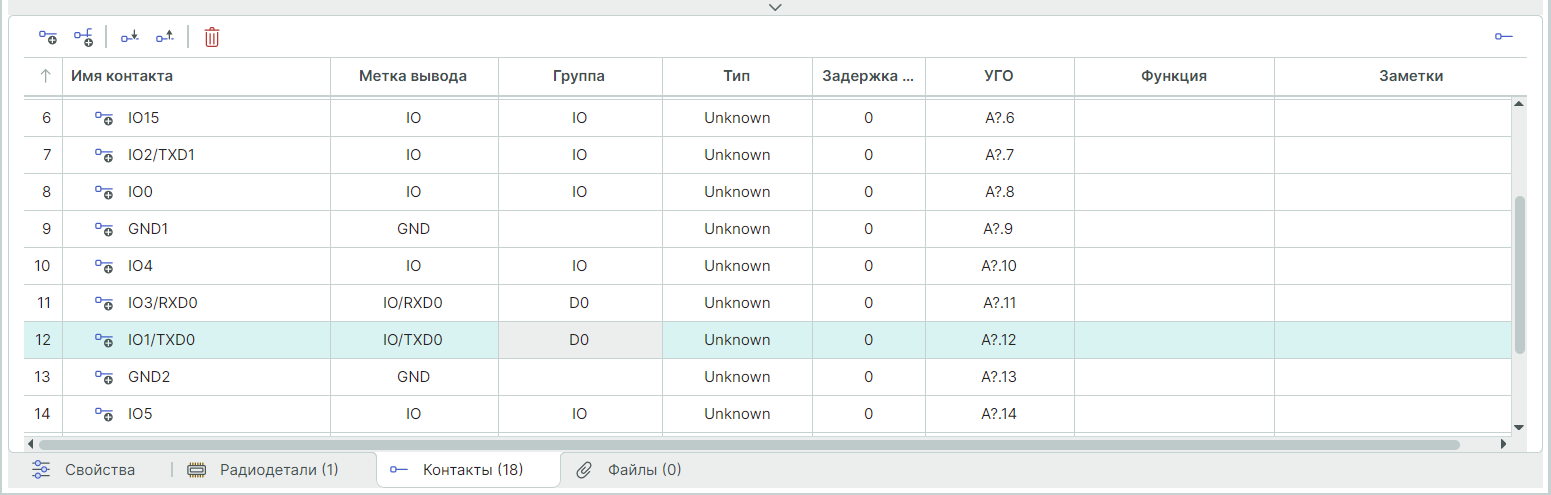The image size is (1551, 495).
Task: Sort by the Имя контакта column header
Action: (x=122, y=76)
